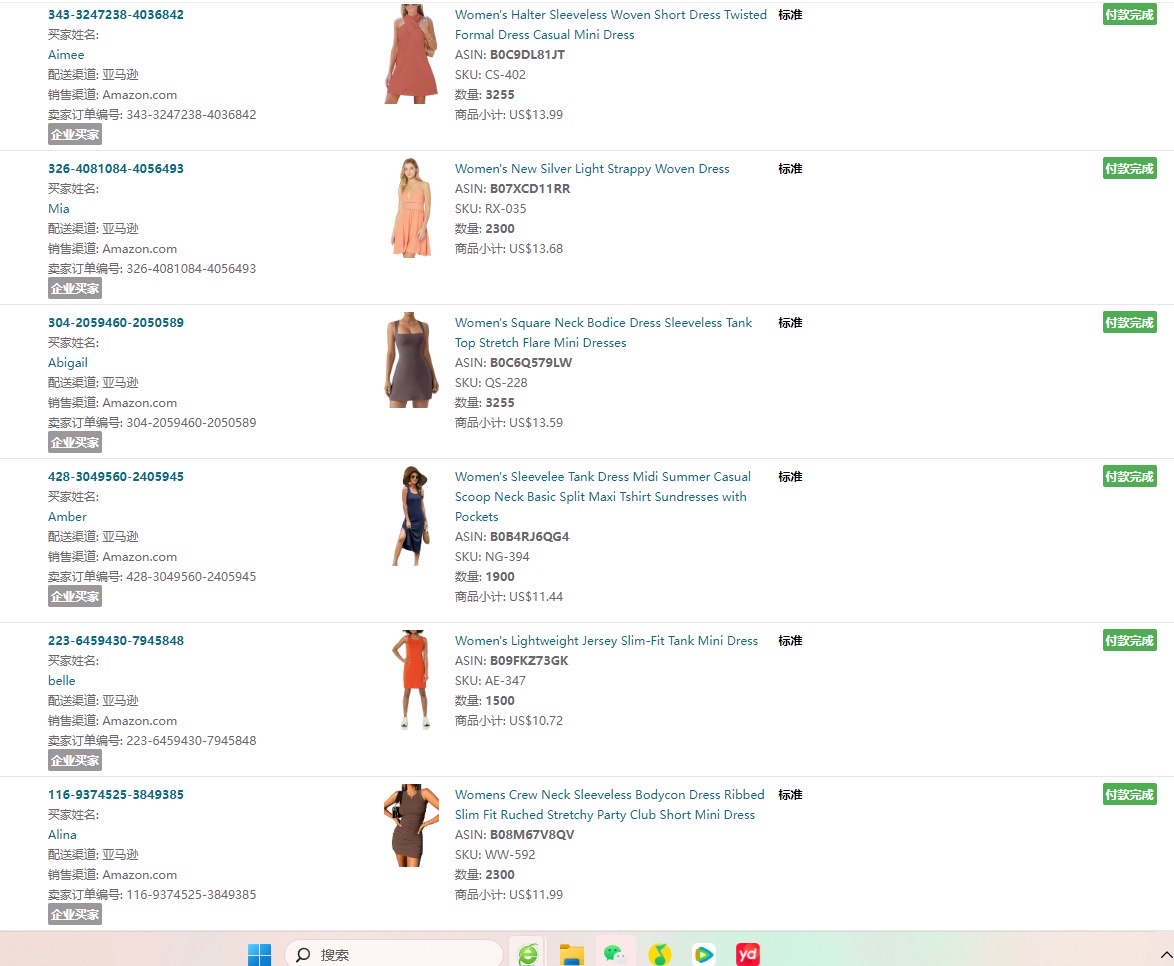Open order 326-4081084-4056493
This screenshot has height=966, width=1174.
[x=116, y=168]
